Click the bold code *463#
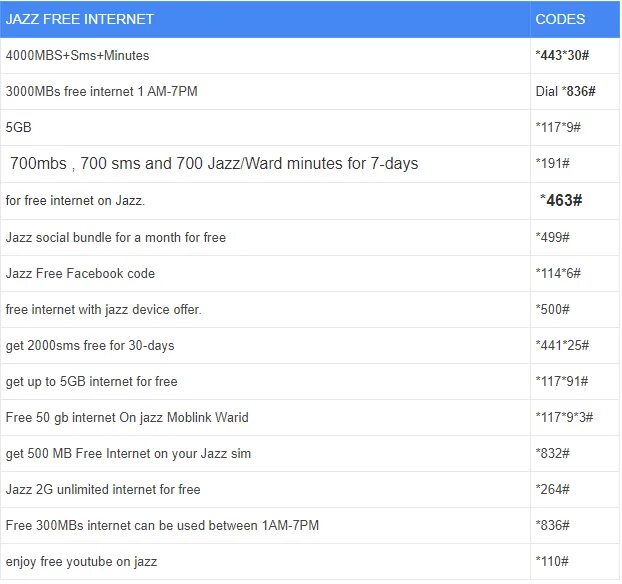 (561, 200)
